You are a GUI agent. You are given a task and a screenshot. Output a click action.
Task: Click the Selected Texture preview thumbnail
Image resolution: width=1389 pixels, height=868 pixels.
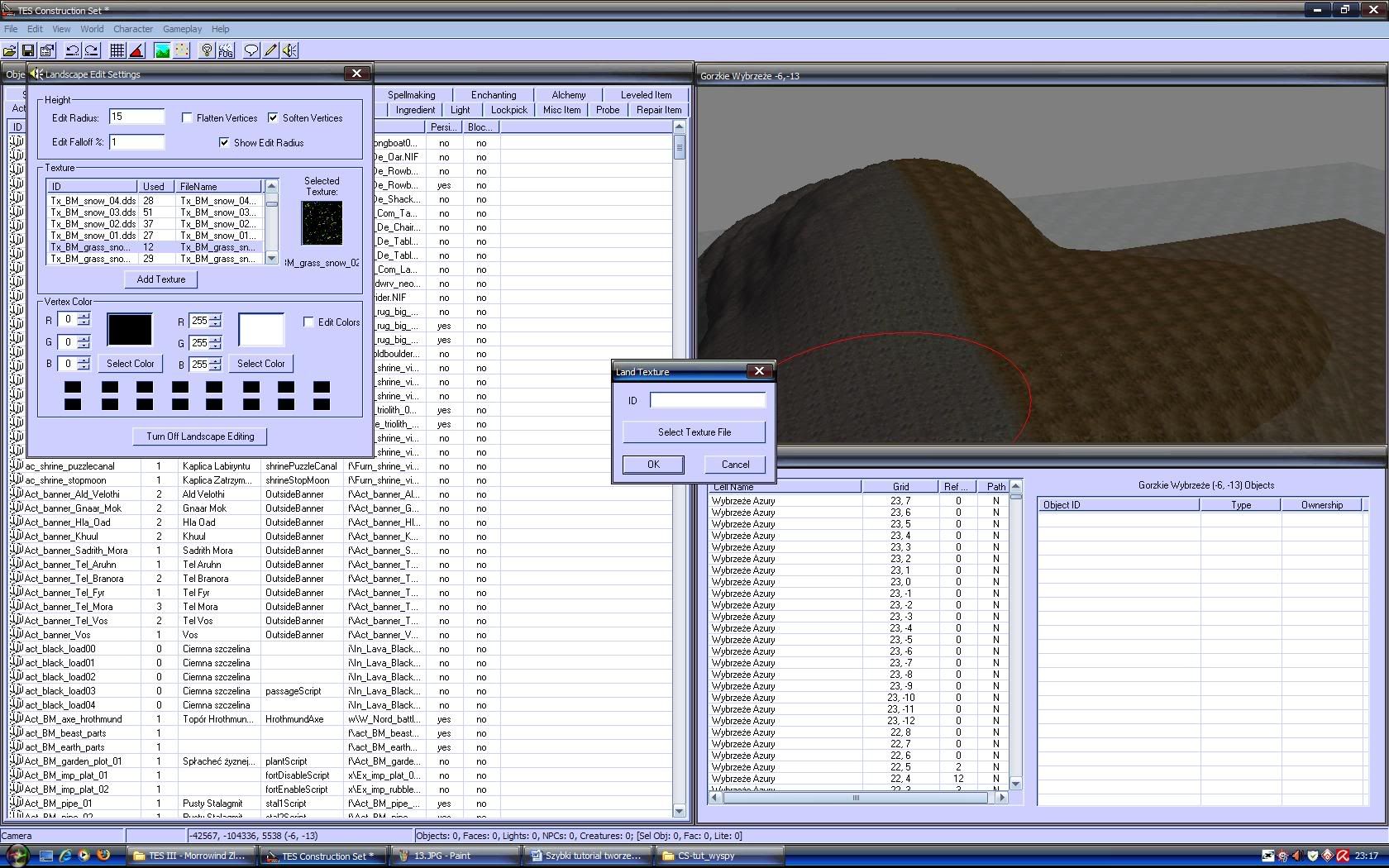322,223
